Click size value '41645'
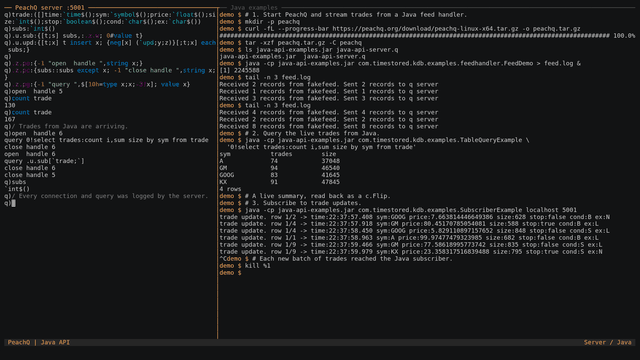The image size is (640, 360). coord(331,175)
